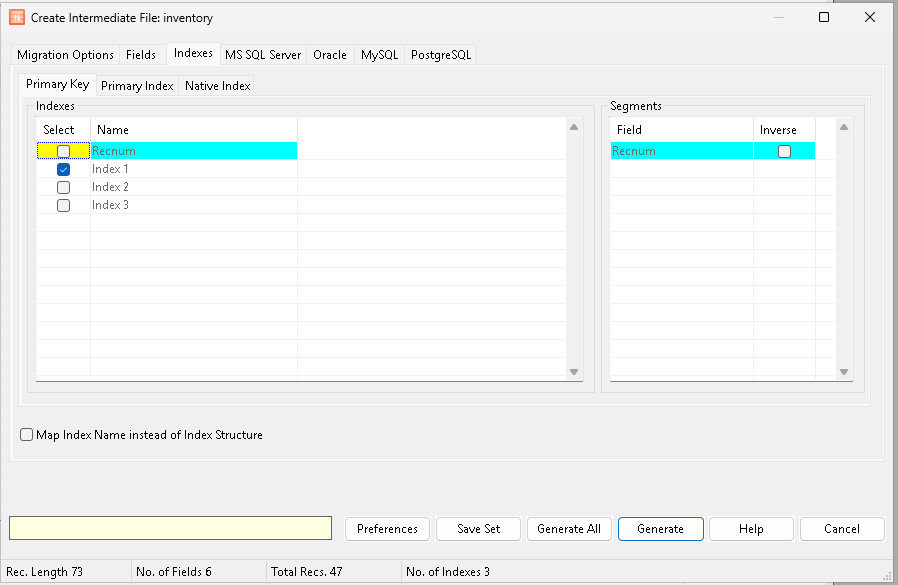Enable Map Index Name instead of Index Structure
898x585 pixels.
(x=27, y=435)
